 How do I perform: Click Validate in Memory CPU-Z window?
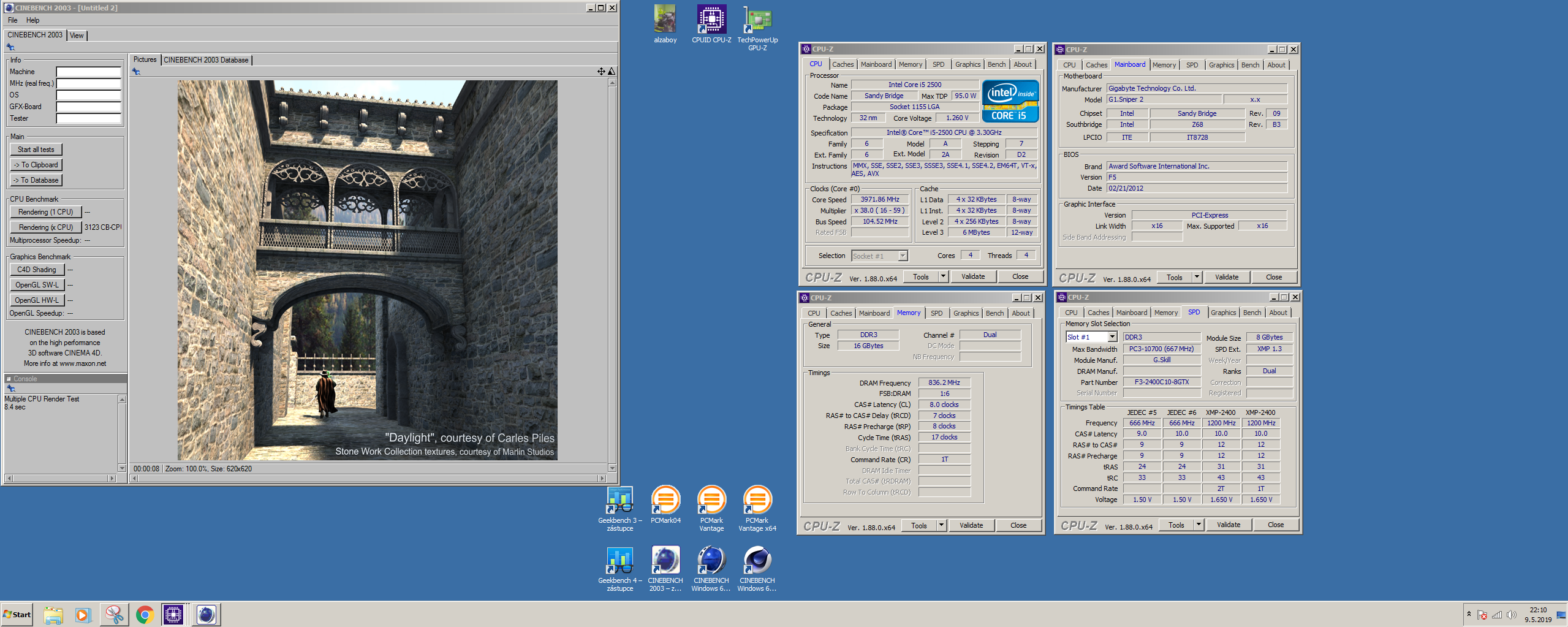click(971, 526)
